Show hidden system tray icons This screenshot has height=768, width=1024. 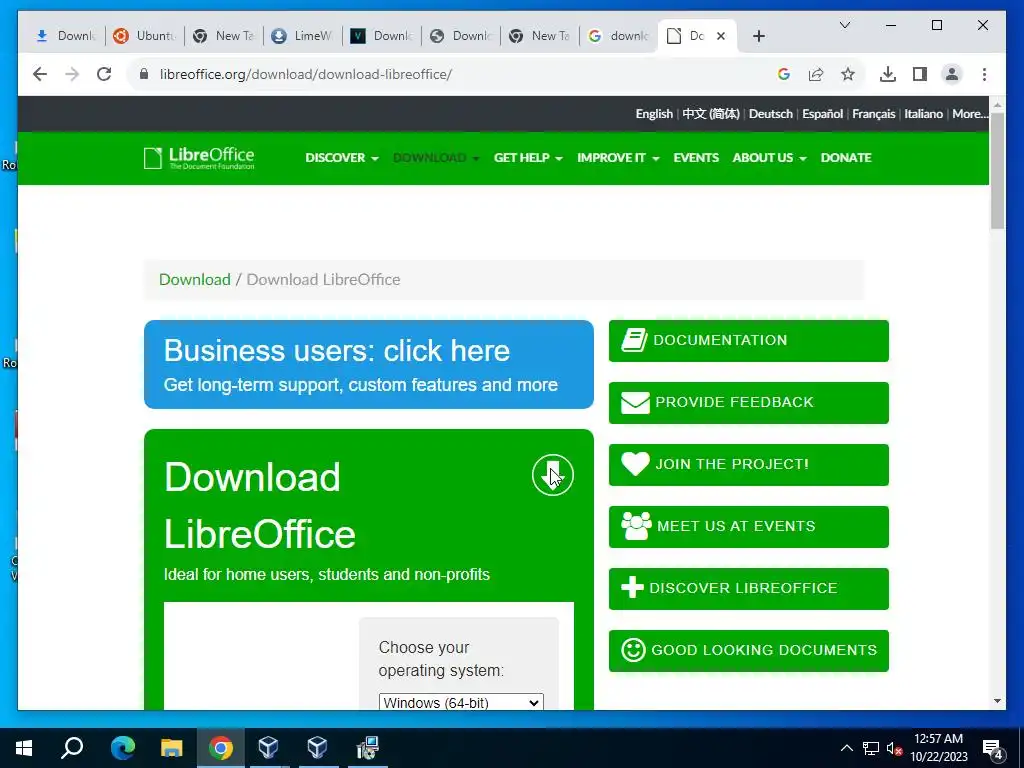pos(846,748)
